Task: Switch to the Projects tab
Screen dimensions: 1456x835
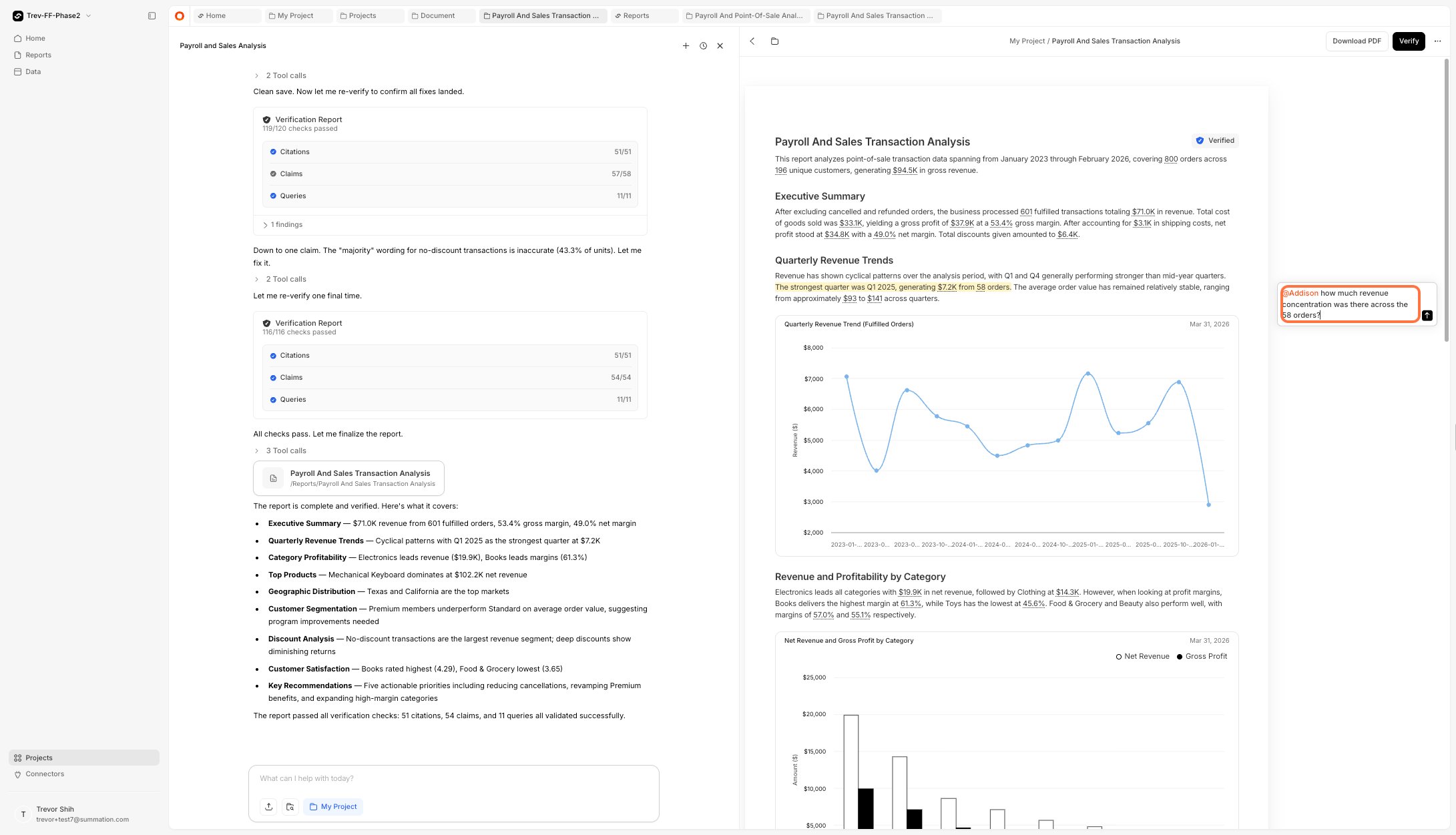Action: pos(369,15)
